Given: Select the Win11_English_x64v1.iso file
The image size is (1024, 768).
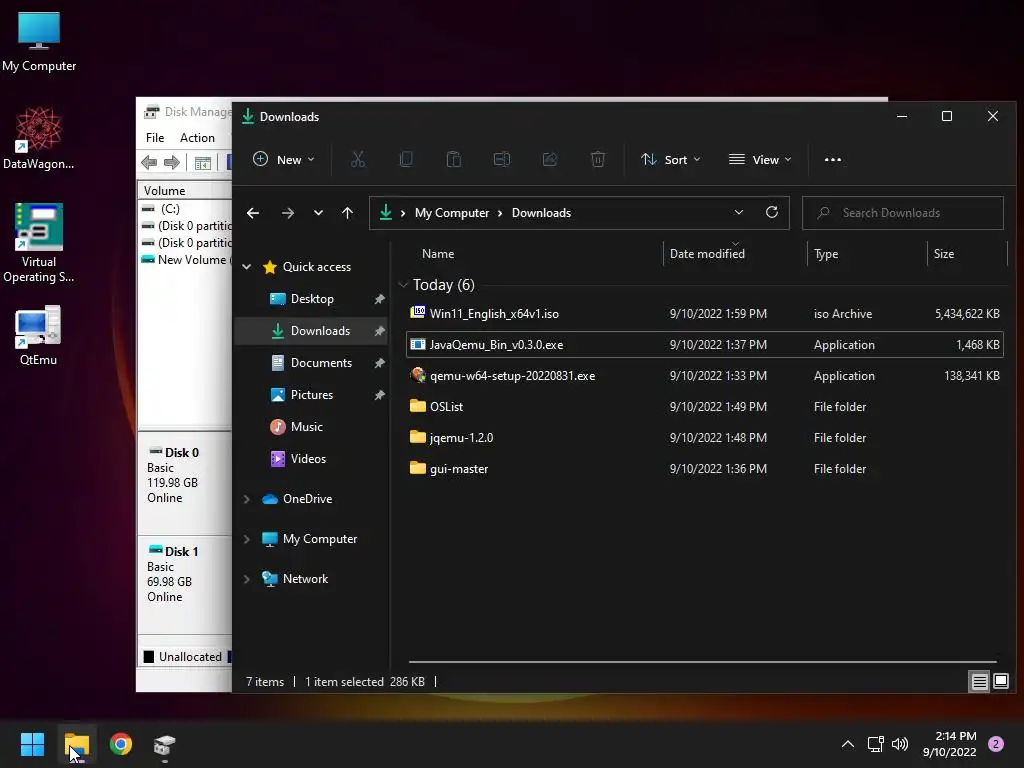Looking at the screenshot, I should 705,313.
